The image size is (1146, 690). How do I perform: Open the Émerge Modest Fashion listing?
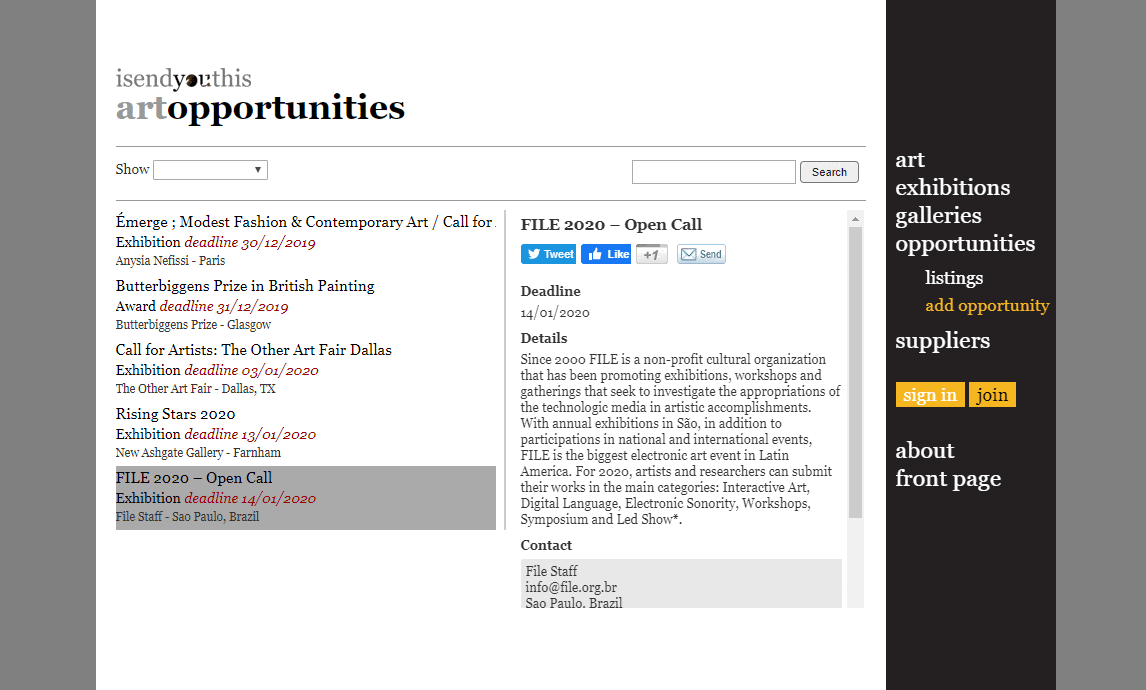(x=304, y=222)
